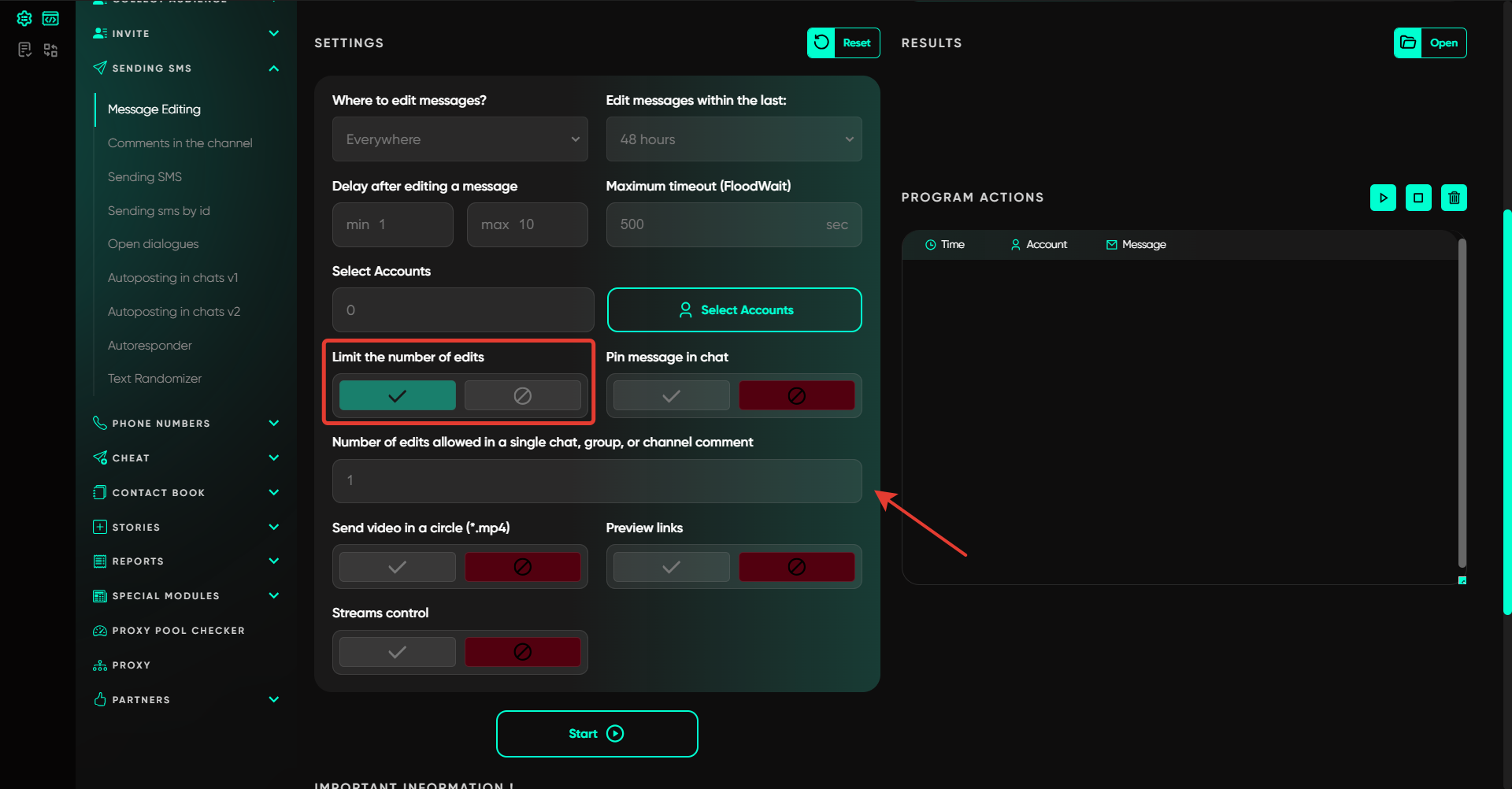
Task: Click the trash icon in Program Actions
Action: point(1454,198)
